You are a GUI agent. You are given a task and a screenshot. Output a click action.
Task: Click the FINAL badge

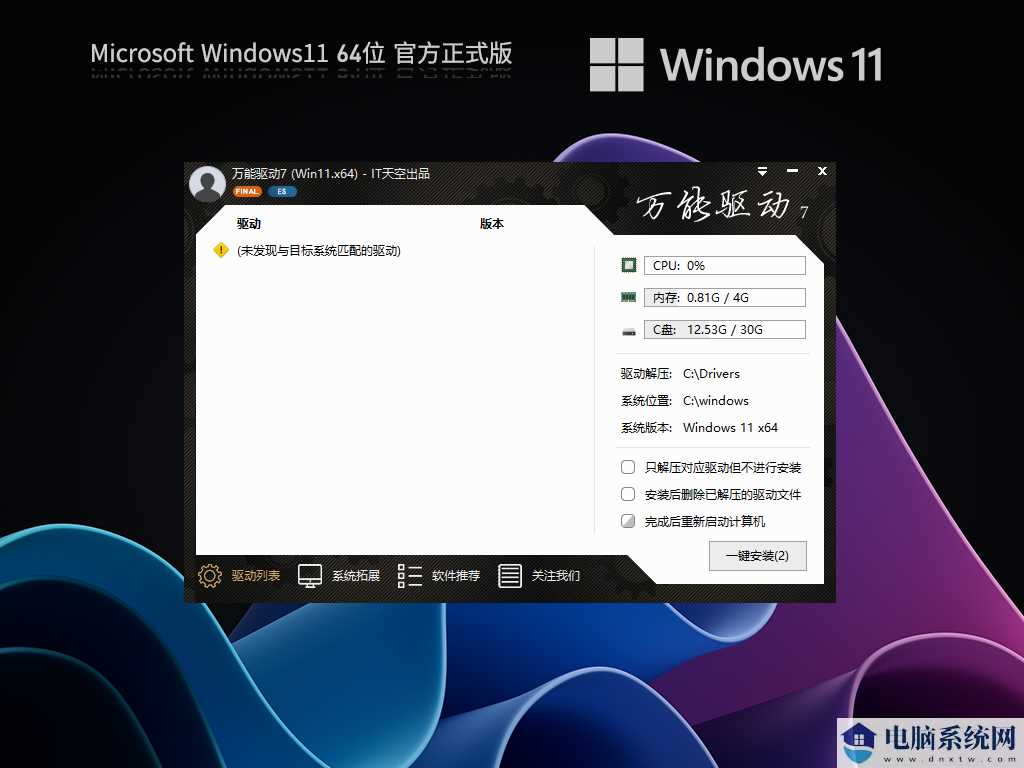(x=247, y=191)
